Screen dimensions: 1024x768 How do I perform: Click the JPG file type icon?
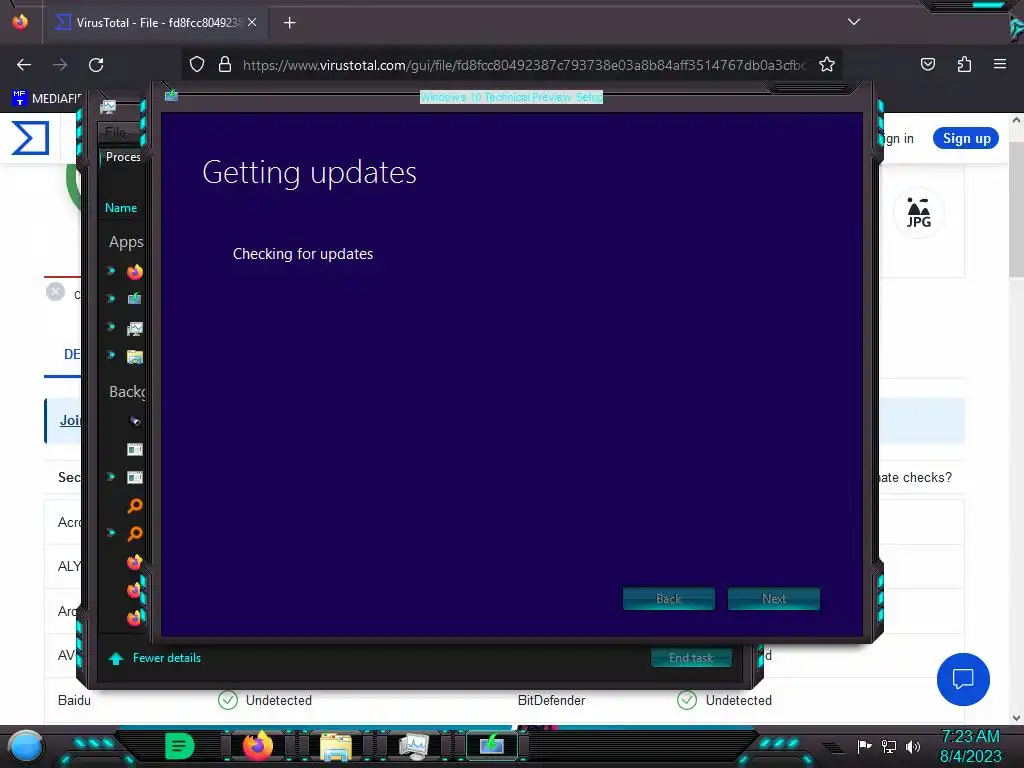point(918,213)
